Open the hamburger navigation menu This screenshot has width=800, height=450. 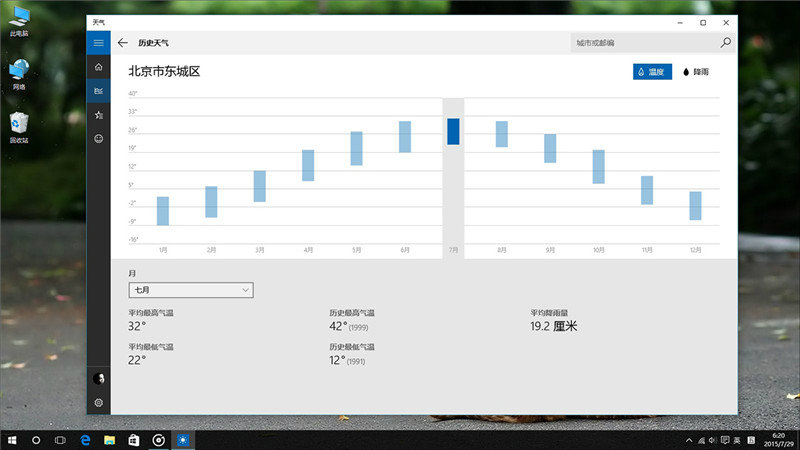click(x=98, y=43)
